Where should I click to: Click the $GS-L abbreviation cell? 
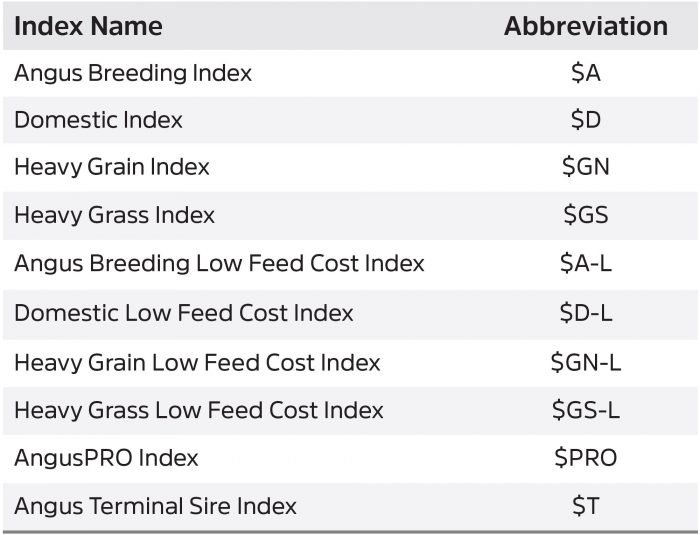(x=585, y=410)
